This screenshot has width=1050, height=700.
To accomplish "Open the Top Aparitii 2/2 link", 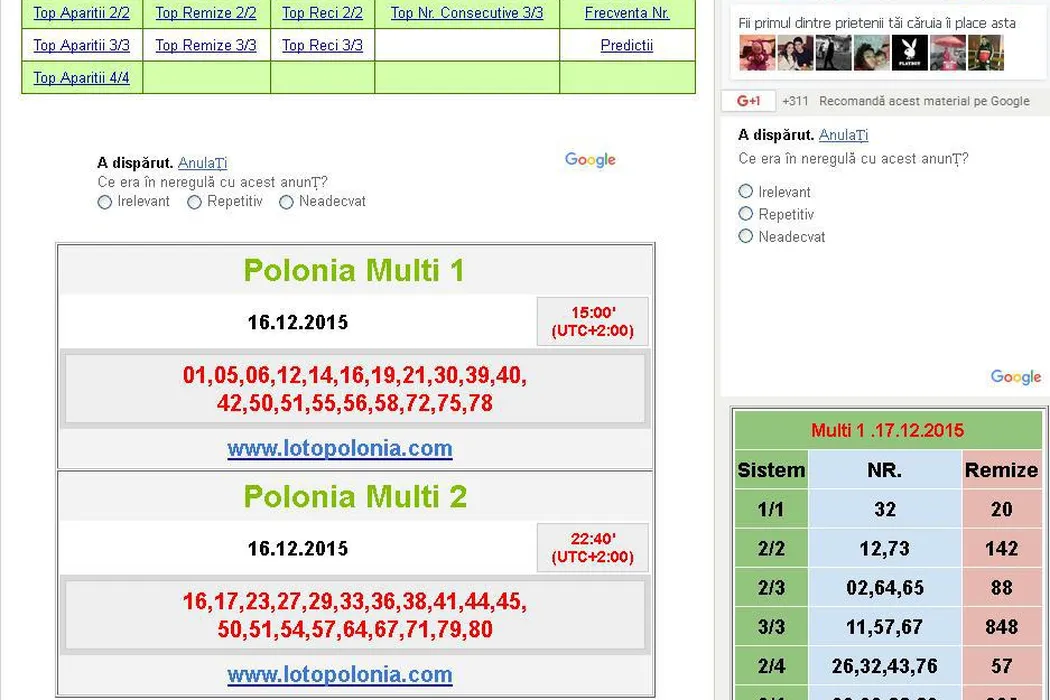I will point(81,13).
